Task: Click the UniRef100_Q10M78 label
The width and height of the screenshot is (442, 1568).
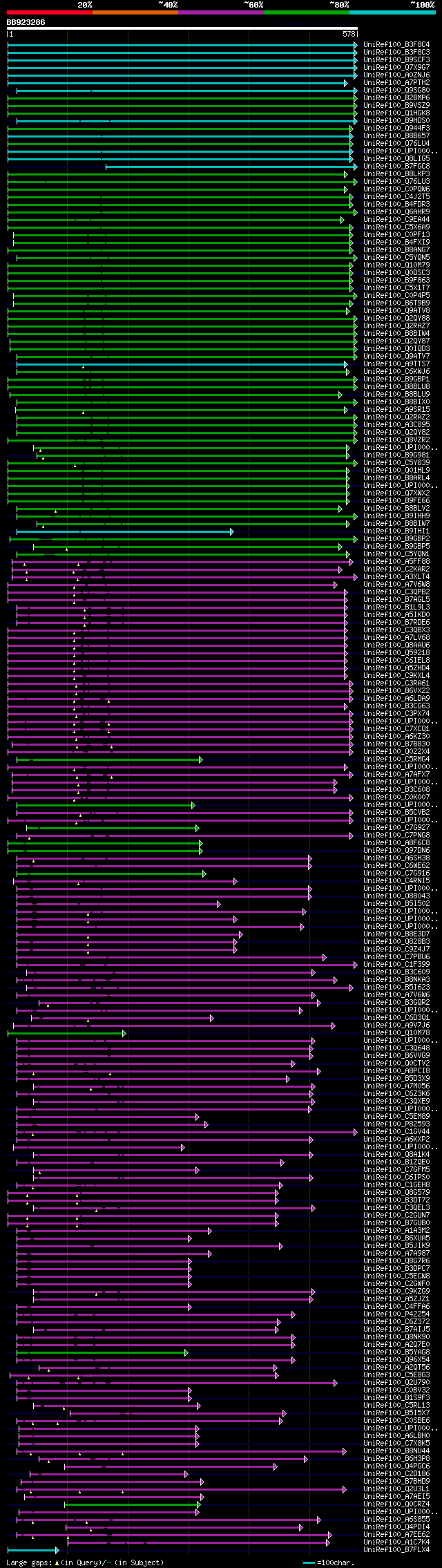Action: tap(396, 1032)
